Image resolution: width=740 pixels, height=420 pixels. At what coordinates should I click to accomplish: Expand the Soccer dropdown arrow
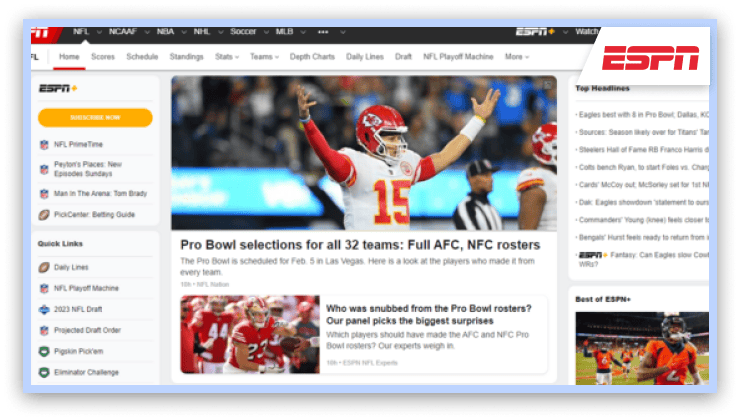click(x=266, y=32)
